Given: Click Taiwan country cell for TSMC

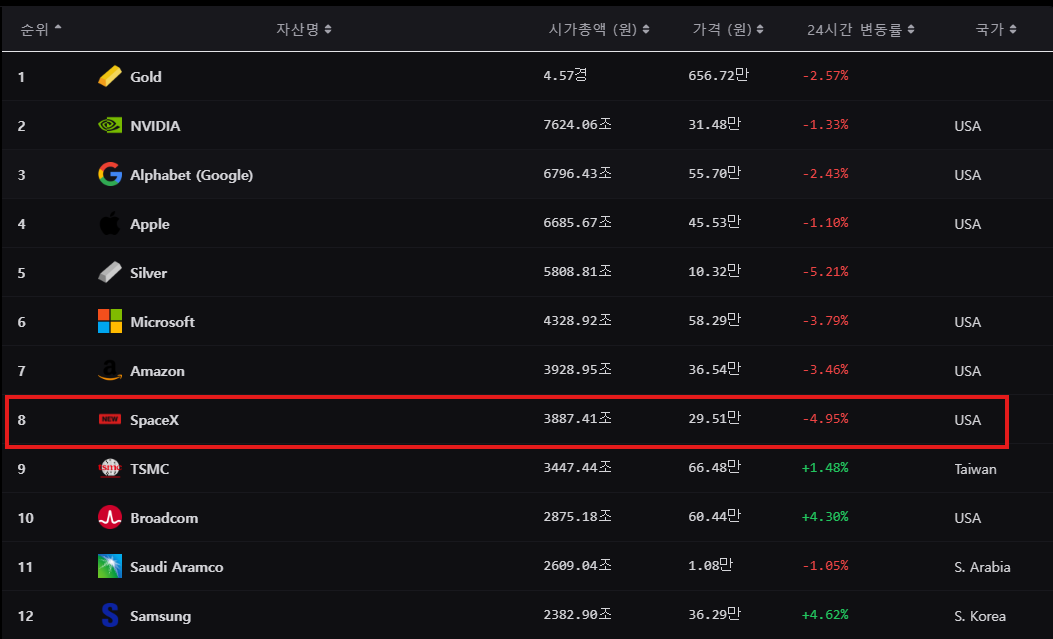Looking at the screenshot, I should [x=976, y=469].
